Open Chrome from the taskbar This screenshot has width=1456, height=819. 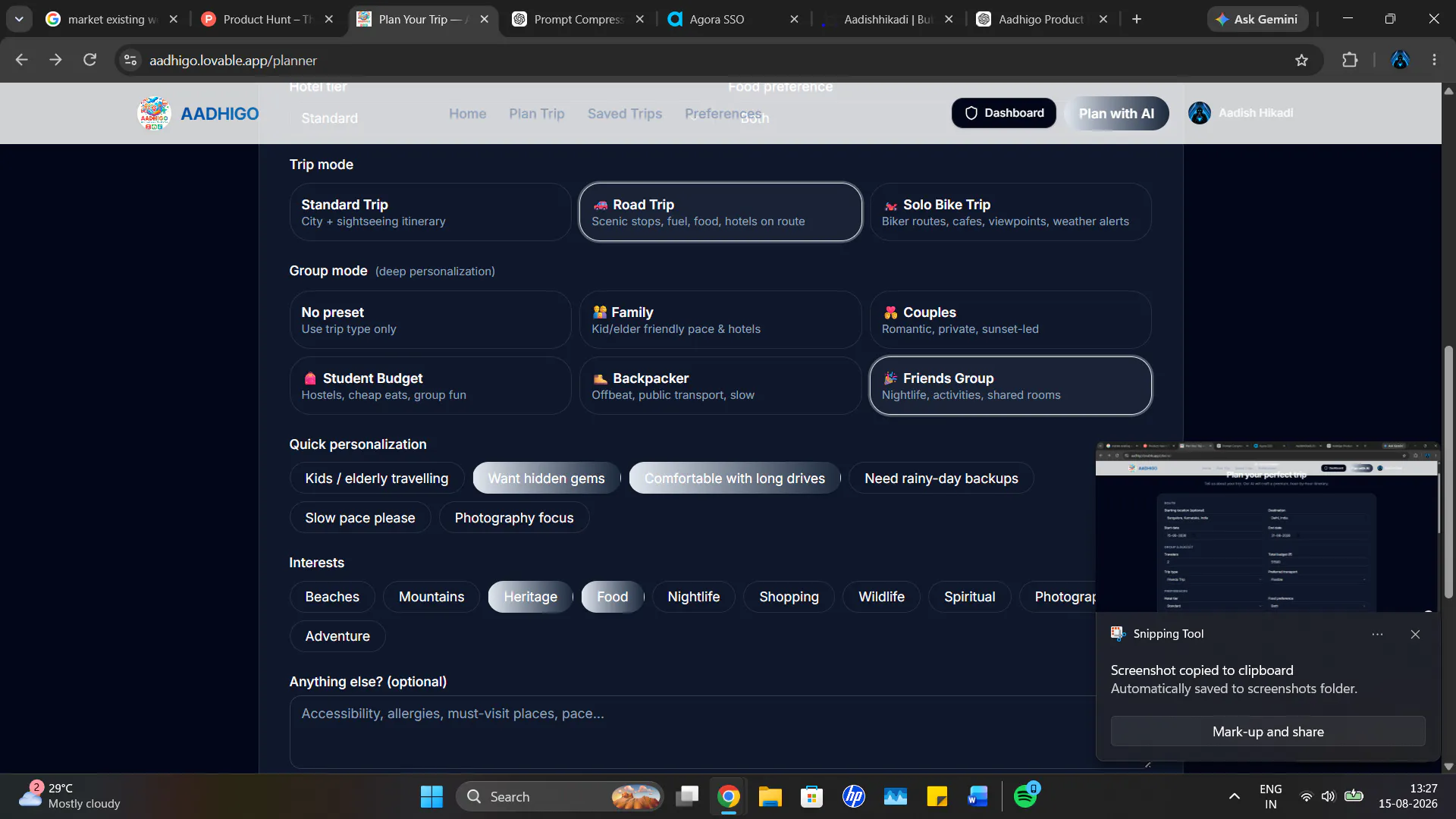click(728, 797)
